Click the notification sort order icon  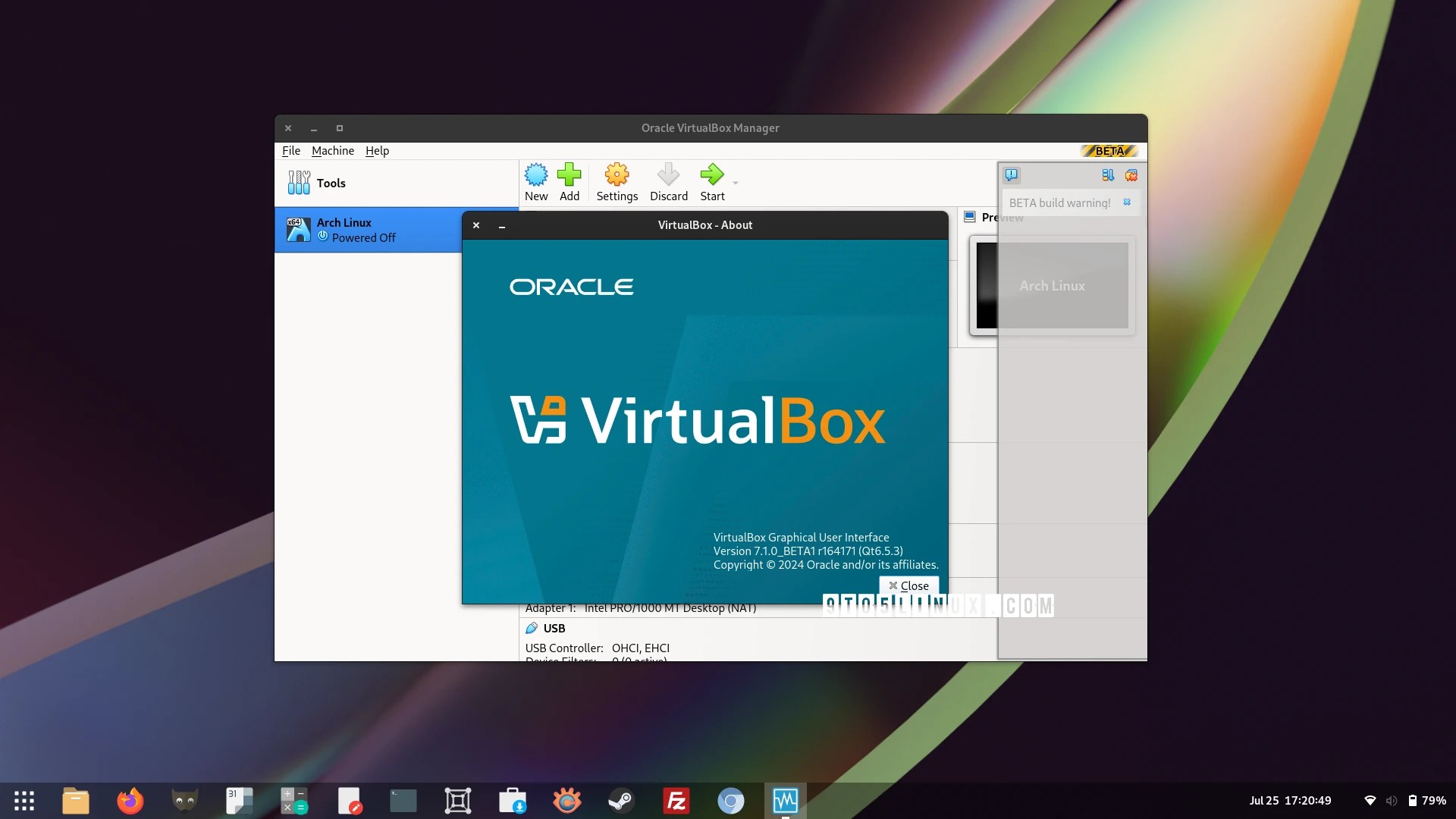tap(1108, 175)
